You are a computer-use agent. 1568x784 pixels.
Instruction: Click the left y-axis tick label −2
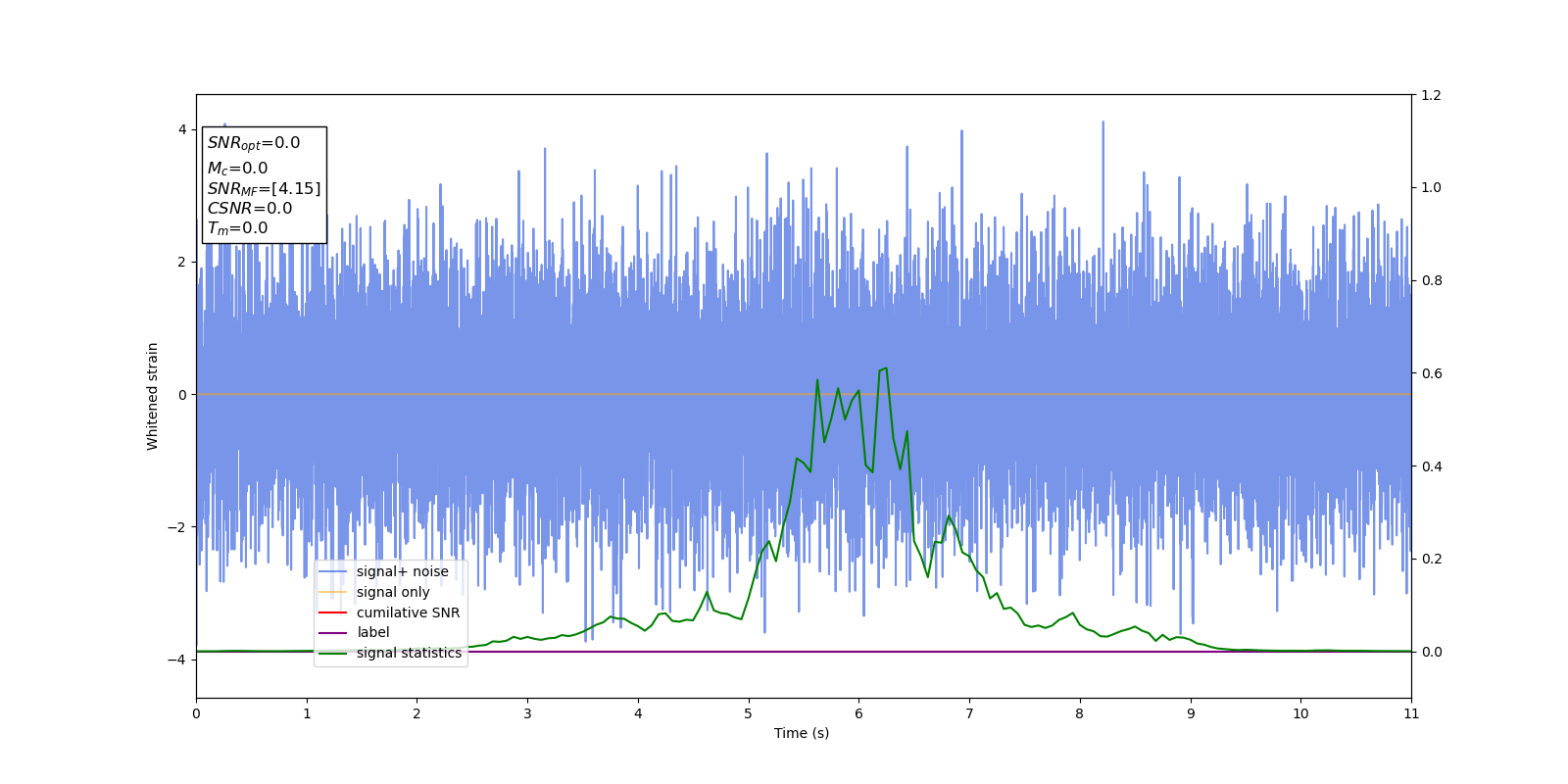tap(176, 527)
